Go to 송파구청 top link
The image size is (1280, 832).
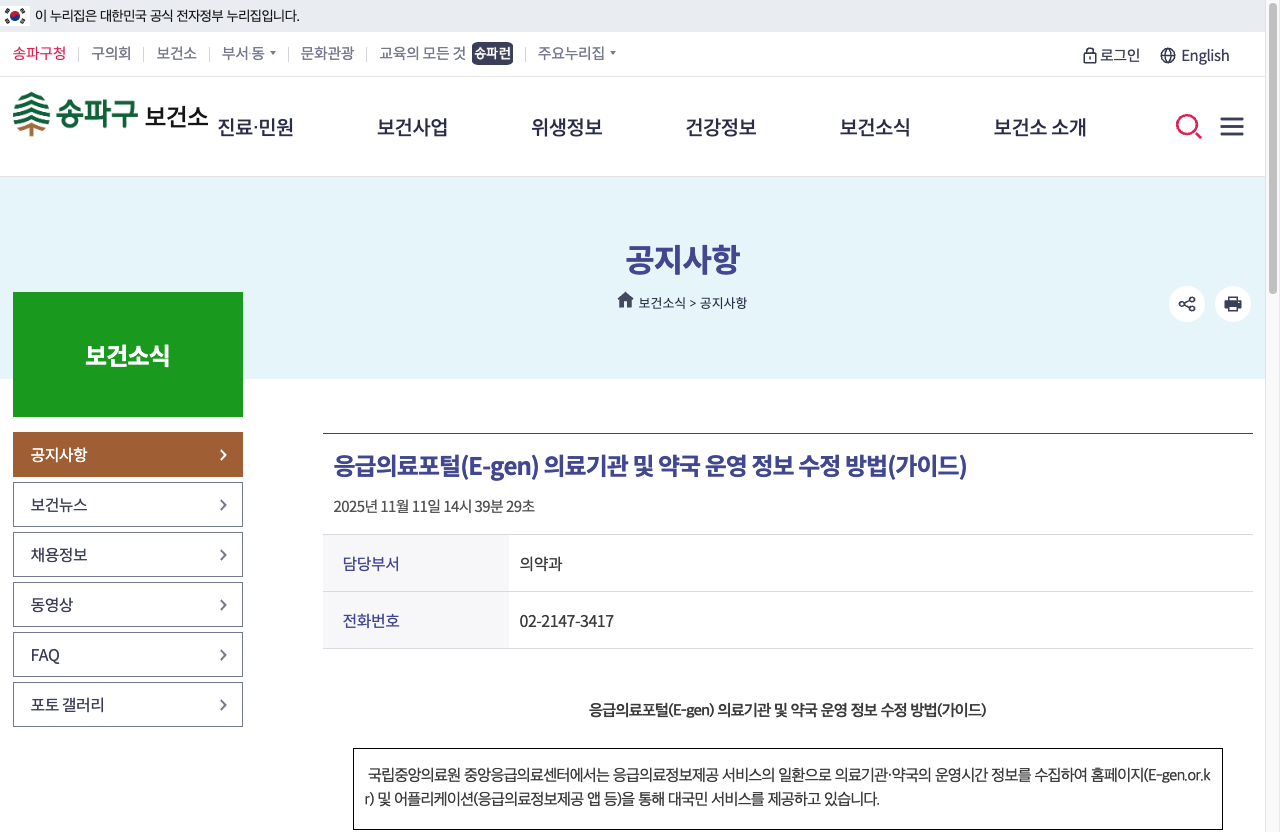click(39, 53)
